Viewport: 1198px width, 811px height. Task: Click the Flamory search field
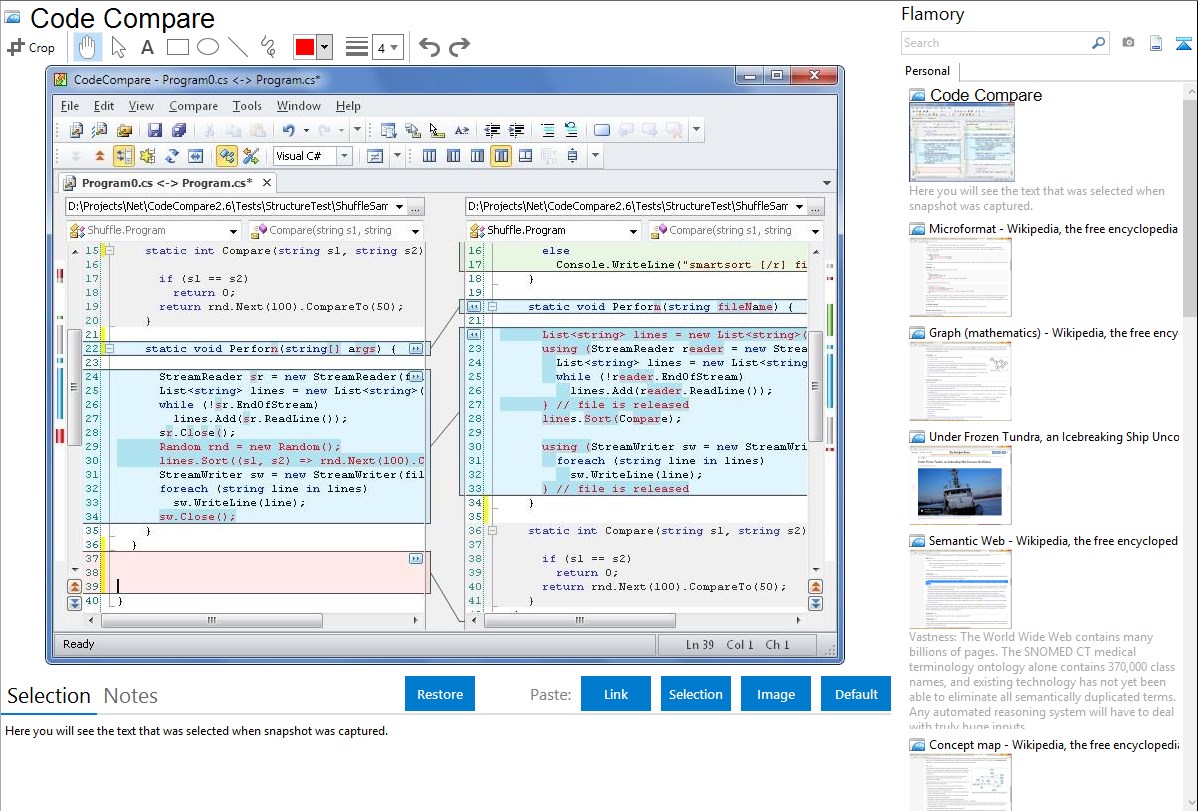click(x=995, y=43)
